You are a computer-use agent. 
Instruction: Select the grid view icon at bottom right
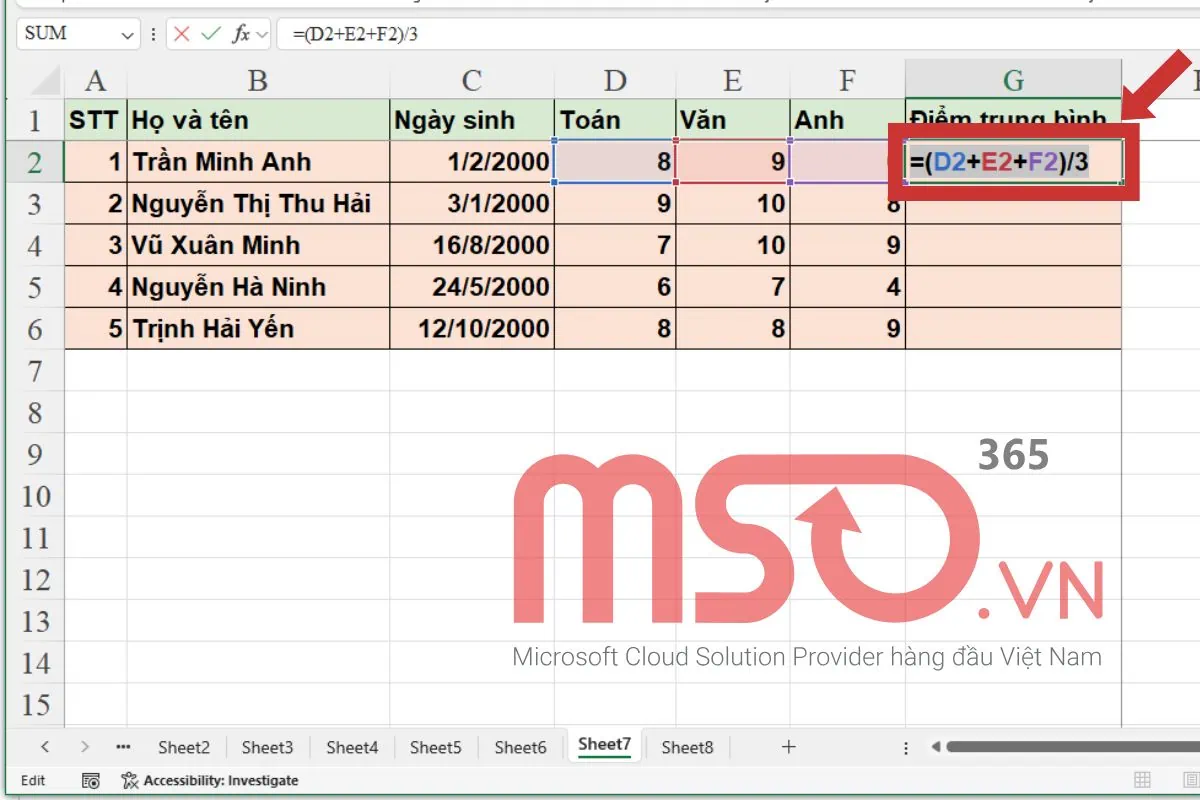click(1141, 780)
